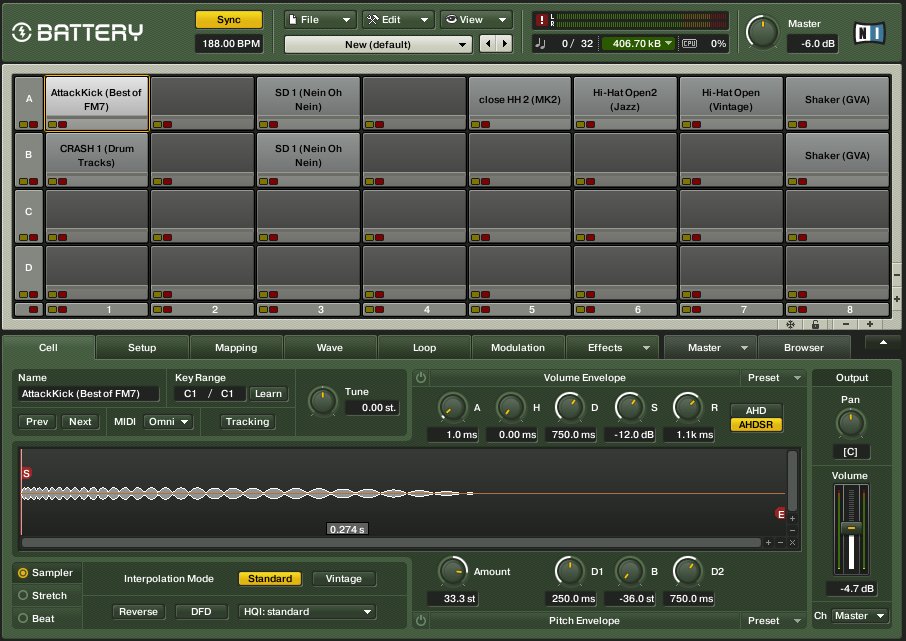Load the next kit with right arrow
This screenshot has height=641, width=906.
pos(504,43)
